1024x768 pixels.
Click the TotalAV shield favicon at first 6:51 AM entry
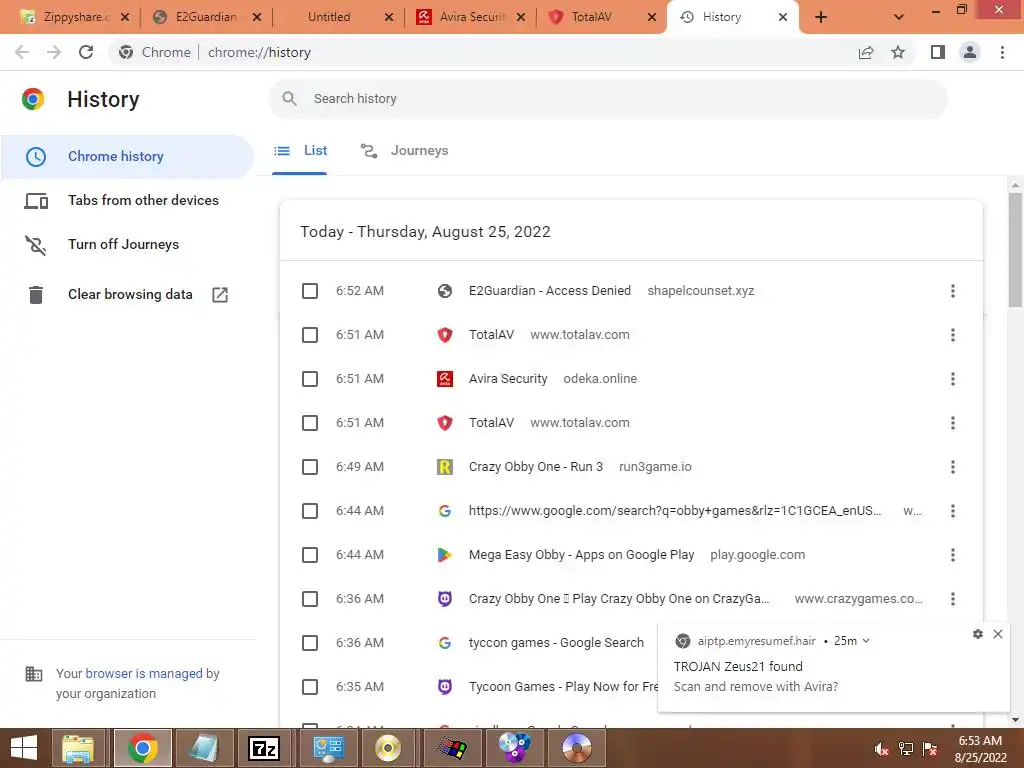445,335
